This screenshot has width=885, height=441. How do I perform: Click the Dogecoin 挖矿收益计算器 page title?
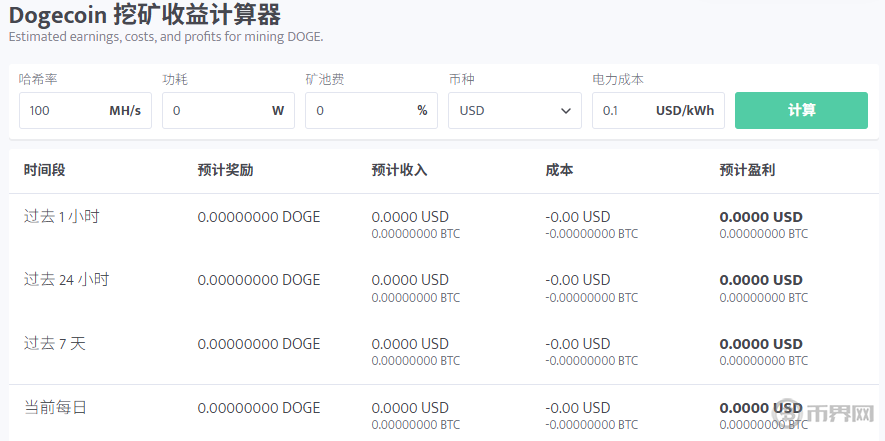[x=145, y=15]
